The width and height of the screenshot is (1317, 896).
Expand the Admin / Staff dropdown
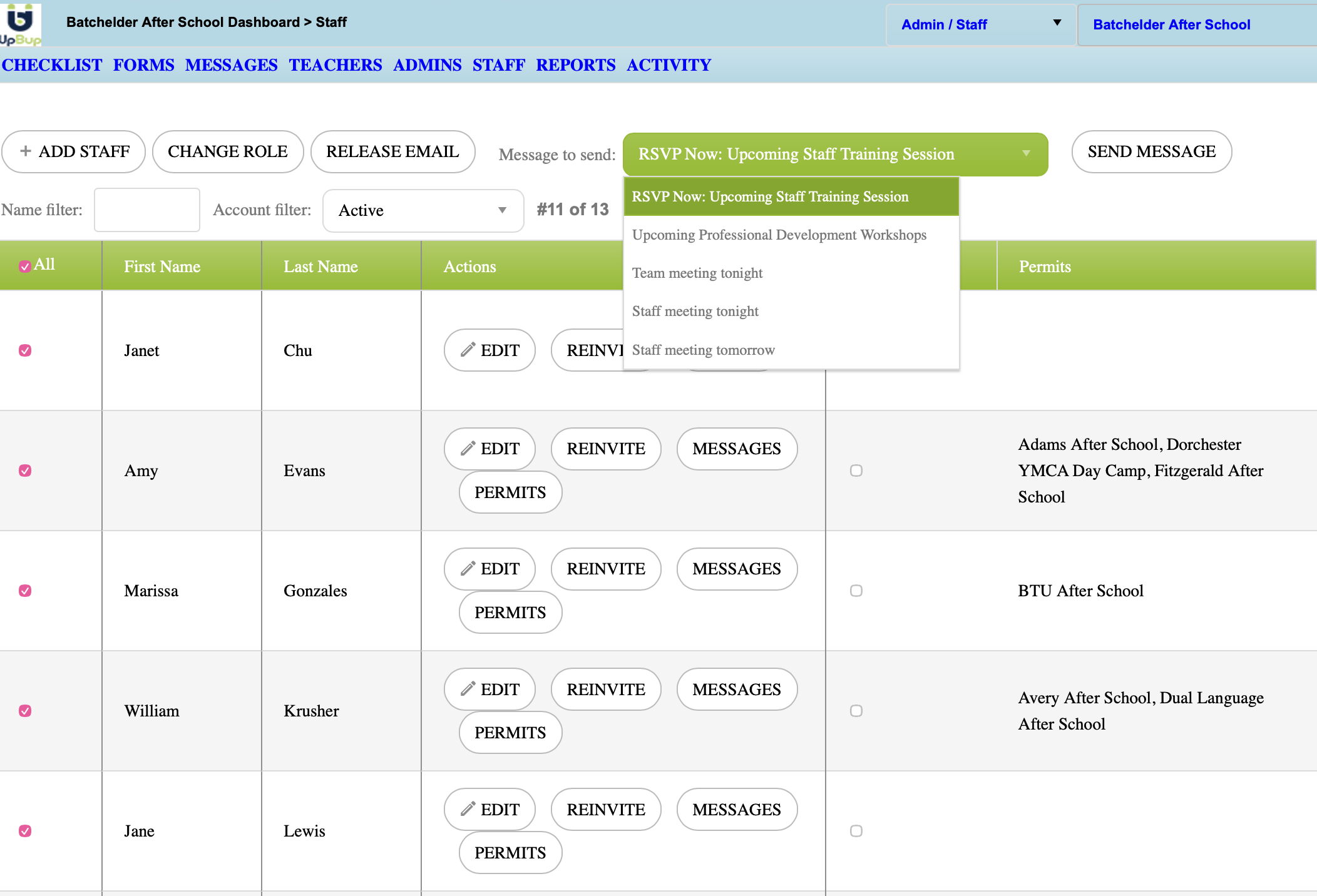(980, 24)
